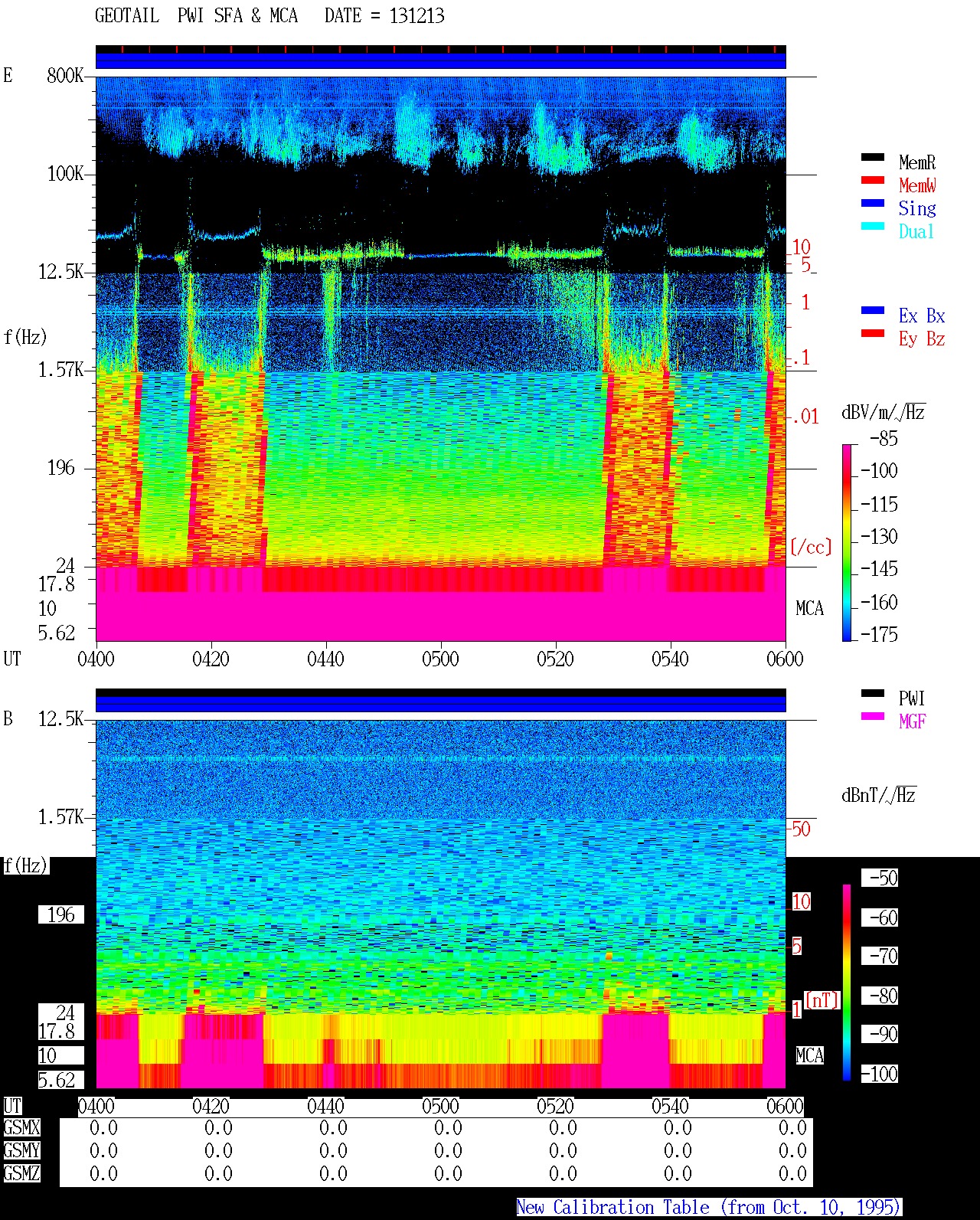Screen dimensions: 980x1220
Task: Click the Ex Bx legend text
Action: click(922, 316)
